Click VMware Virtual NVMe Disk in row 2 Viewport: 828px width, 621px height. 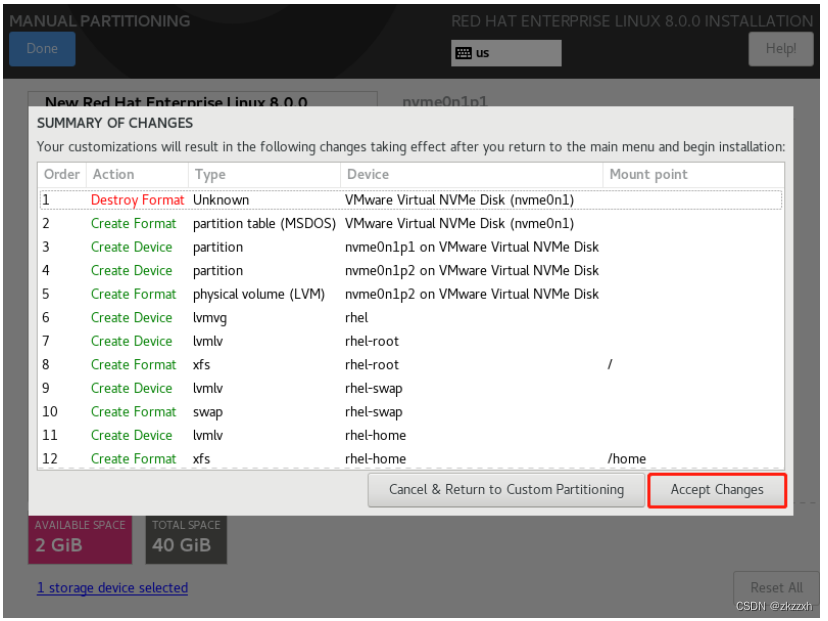[459, 224]
